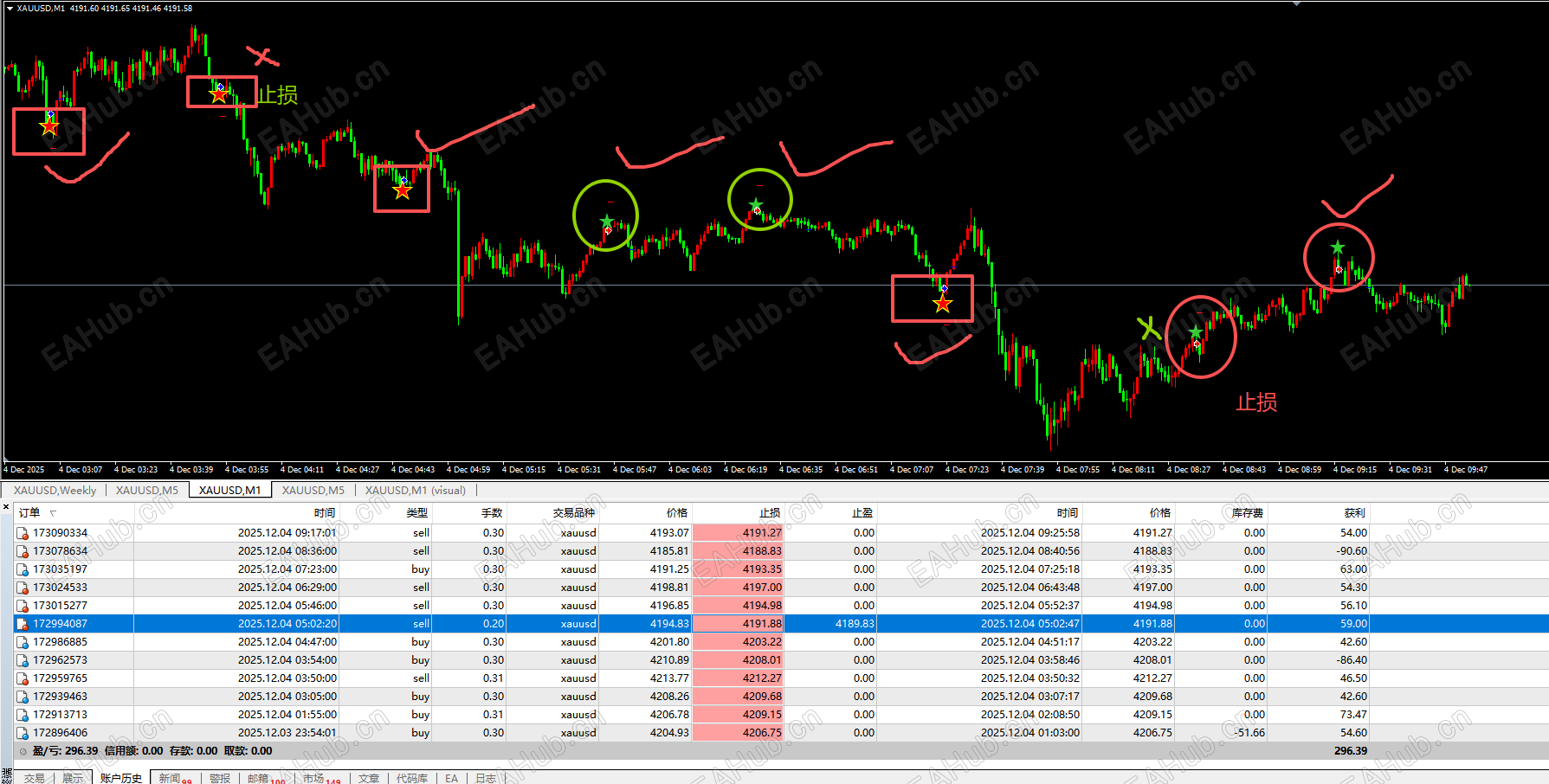Click the order icon beside 173090334

23,533
